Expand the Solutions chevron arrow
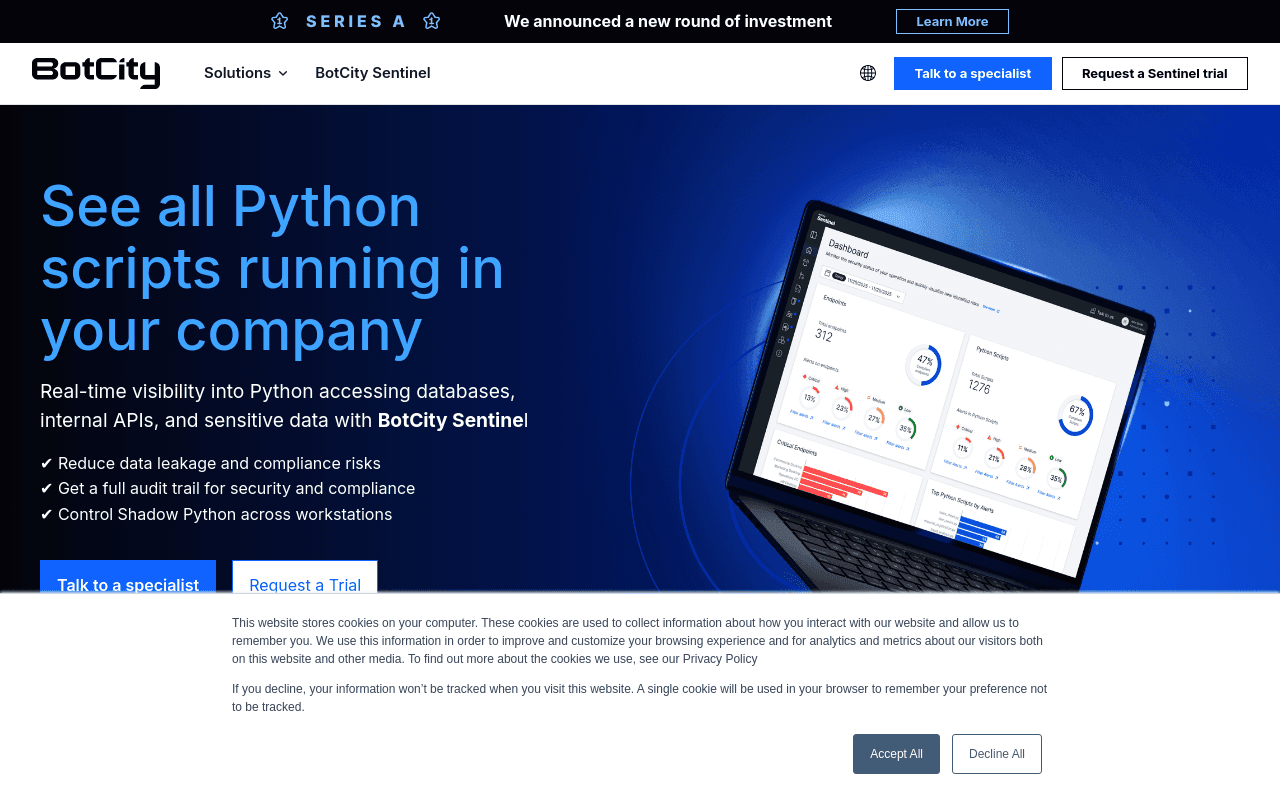This screenshot has height=800, width=1280. click(283, 73)
